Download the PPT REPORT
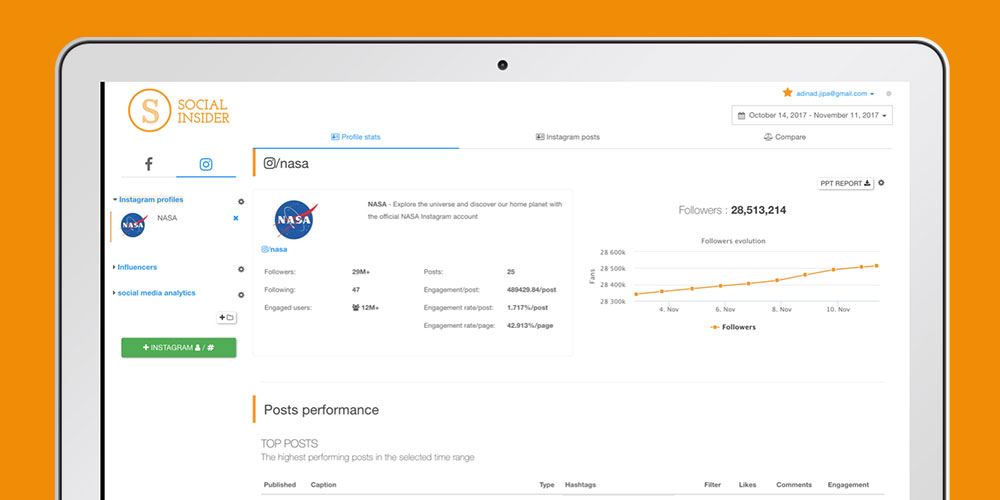Image resolution: width=1000 pixels, height=500 pixels. click(x=846, y=184)
